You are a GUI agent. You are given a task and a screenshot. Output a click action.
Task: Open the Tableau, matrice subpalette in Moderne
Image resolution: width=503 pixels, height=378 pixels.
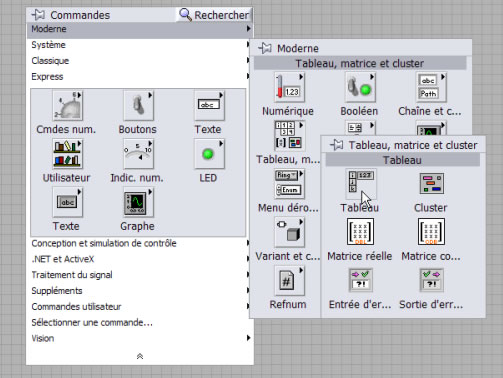289,136
